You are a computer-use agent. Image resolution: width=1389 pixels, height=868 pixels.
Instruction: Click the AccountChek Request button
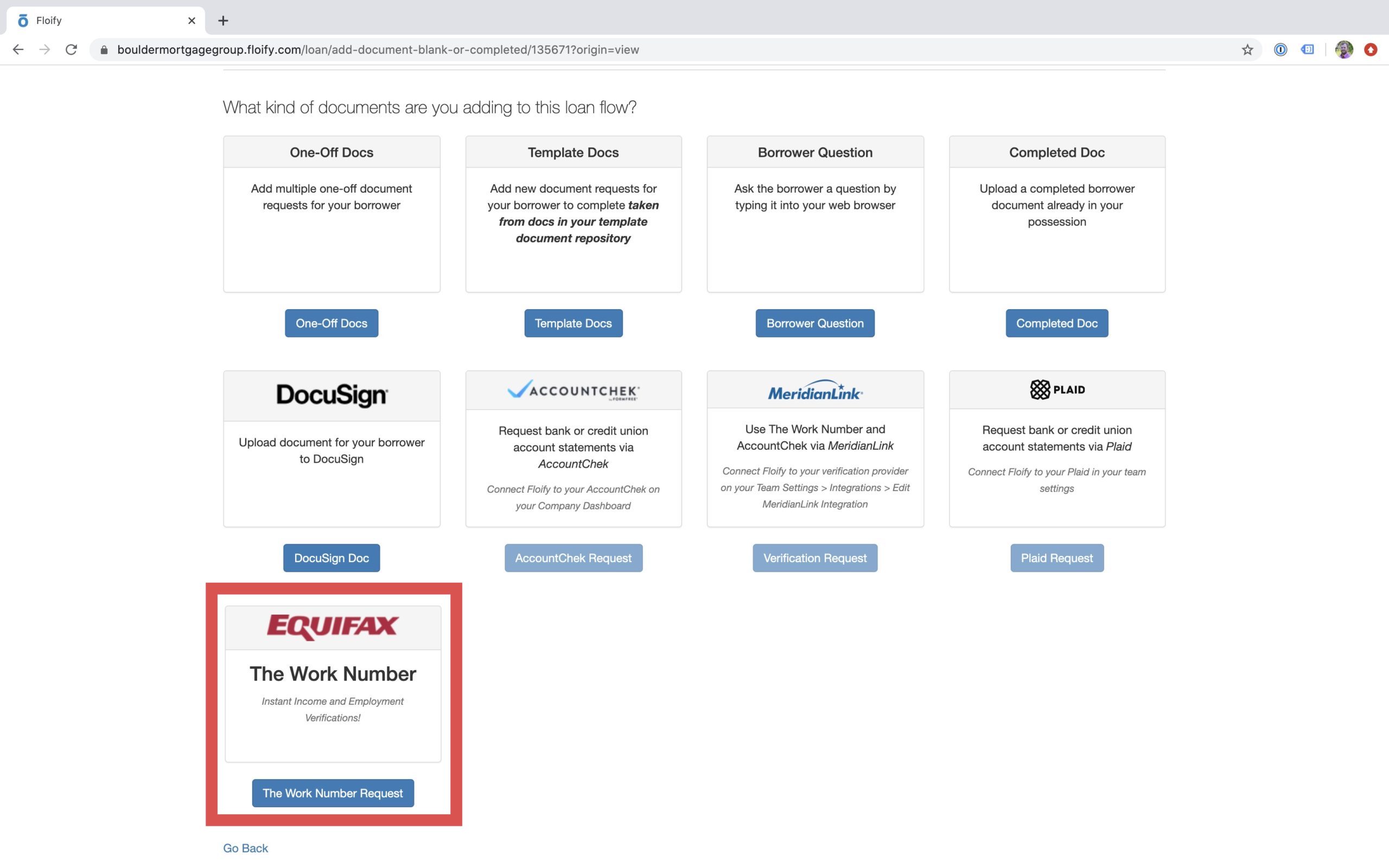click(x=573, y=558)
